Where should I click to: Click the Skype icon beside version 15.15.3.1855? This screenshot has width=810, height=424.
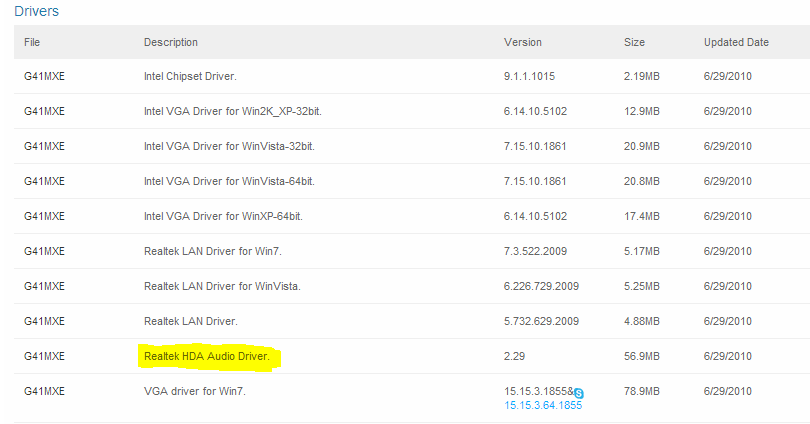579,394
